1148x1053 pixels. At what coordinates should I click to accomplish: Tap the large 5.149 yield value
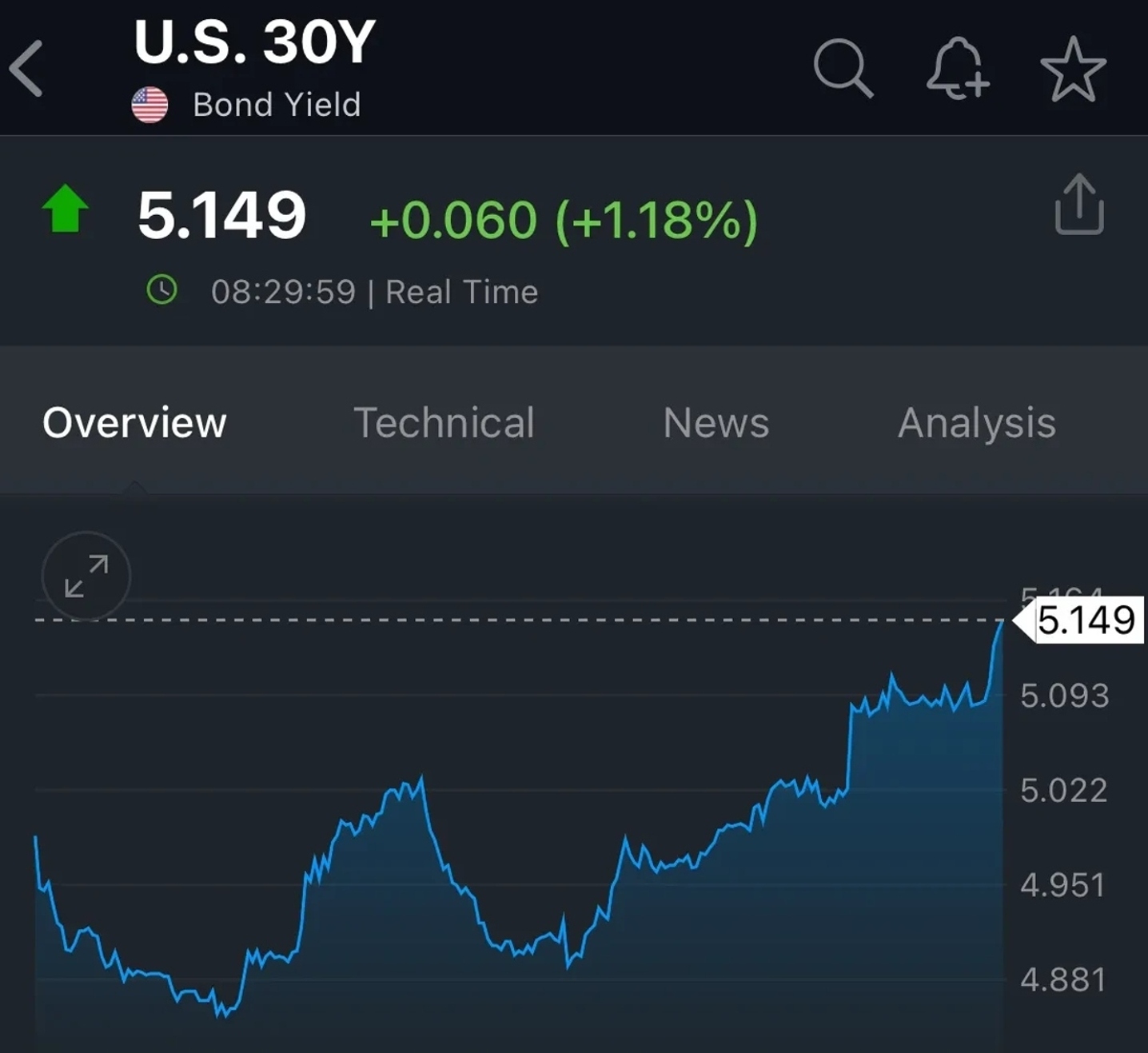coord(221,216)
